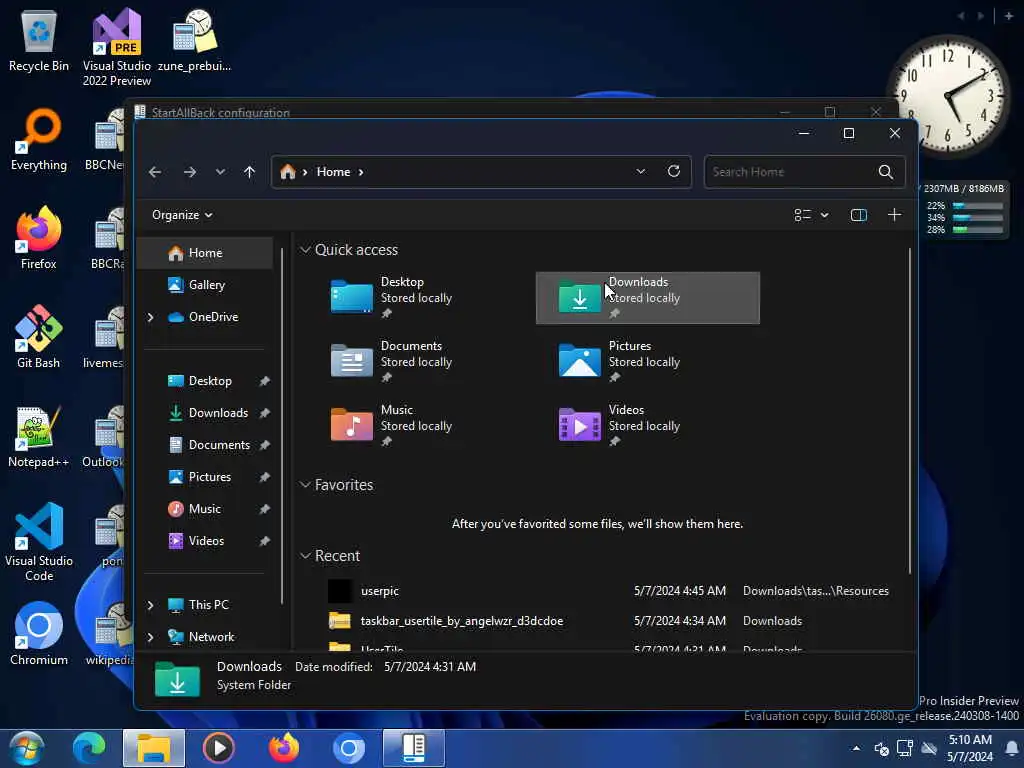The width and height of the screenshot is (1024, 768).
Task: Refresh the Home folder view
Action: tap(674, 171)
